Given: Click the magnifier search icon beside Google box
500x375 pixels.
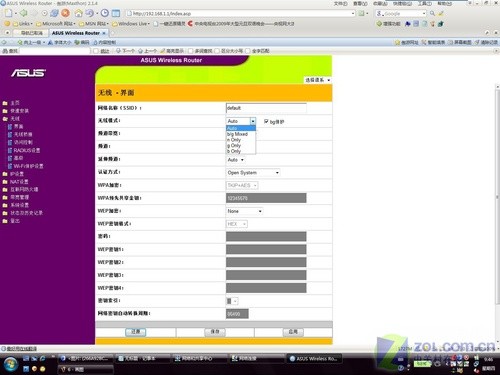Looking at the screenshot, I should tap(432, 13).
